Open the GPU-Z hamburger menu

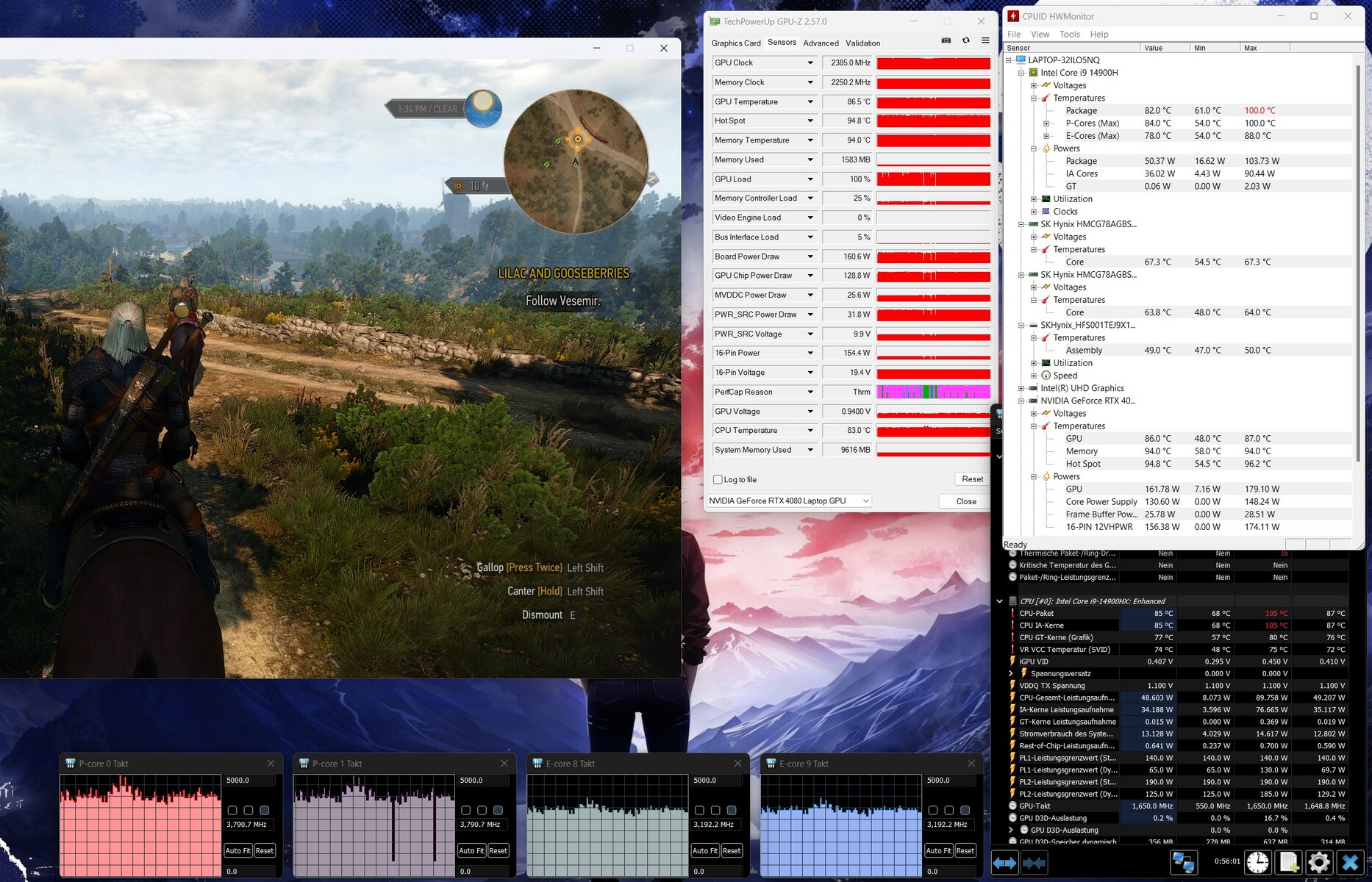point(985,40)
